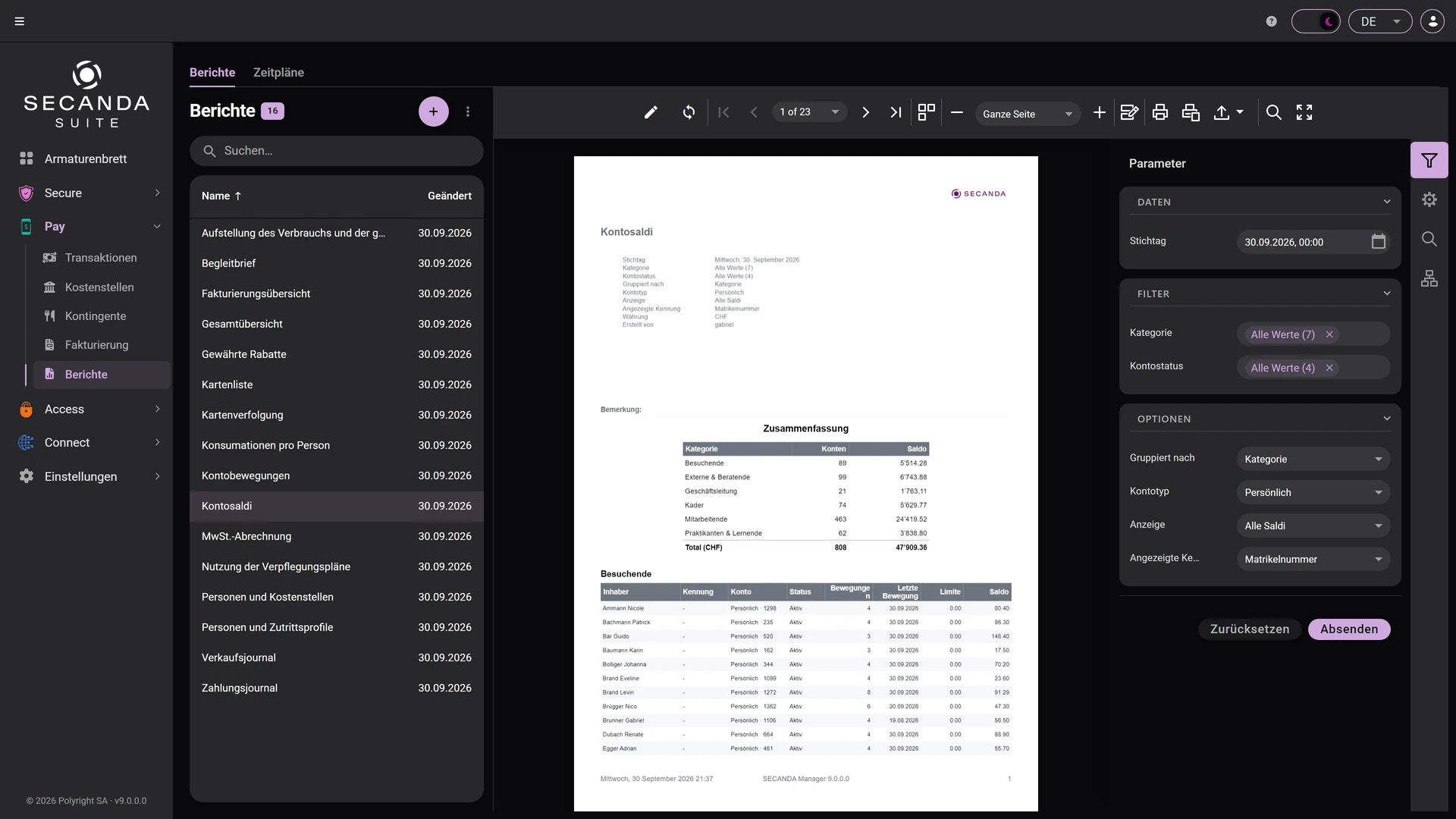Open the Ganze Seite zoom dropdown

(x=1028, y=114)
